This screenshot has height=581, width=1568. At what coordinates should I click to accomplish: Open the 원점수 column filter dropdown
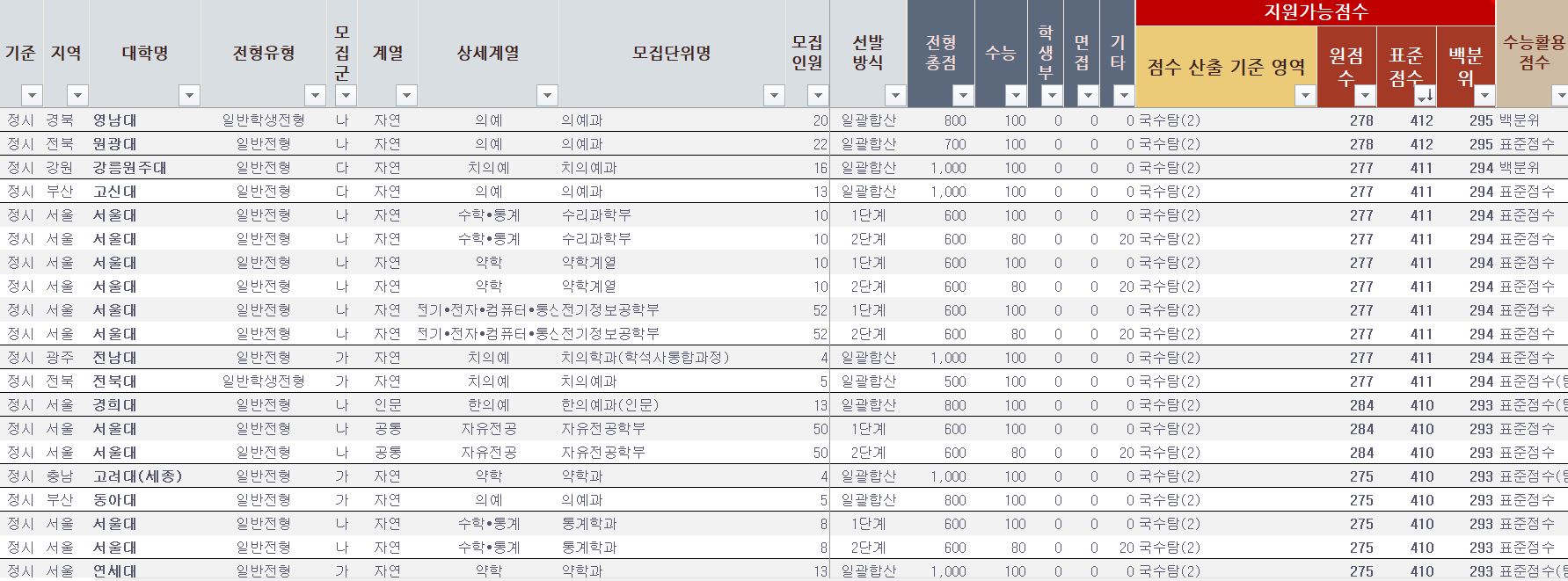(1365, 95)
